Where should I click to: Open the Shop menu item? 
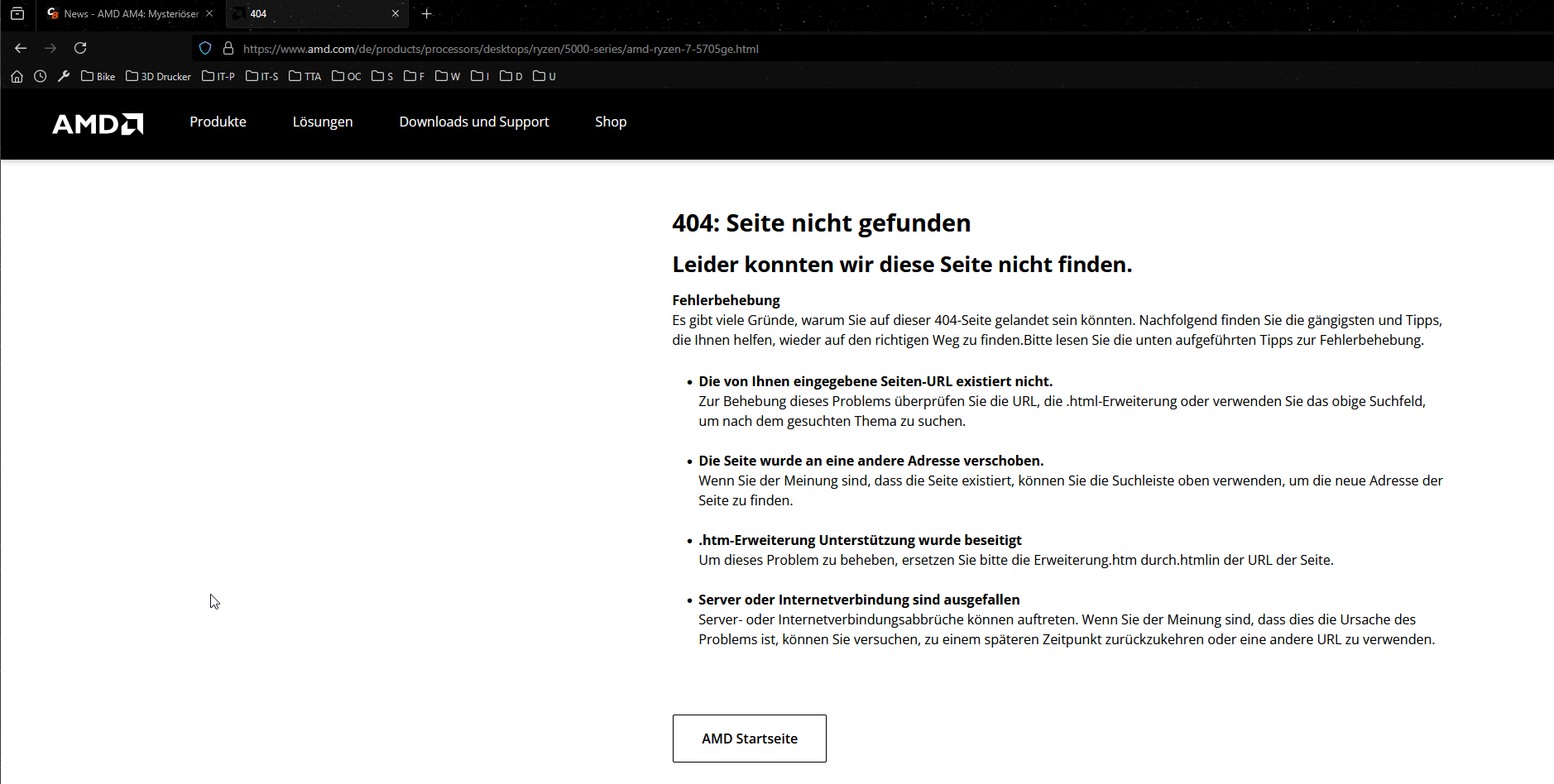click(x=611, y=122)
